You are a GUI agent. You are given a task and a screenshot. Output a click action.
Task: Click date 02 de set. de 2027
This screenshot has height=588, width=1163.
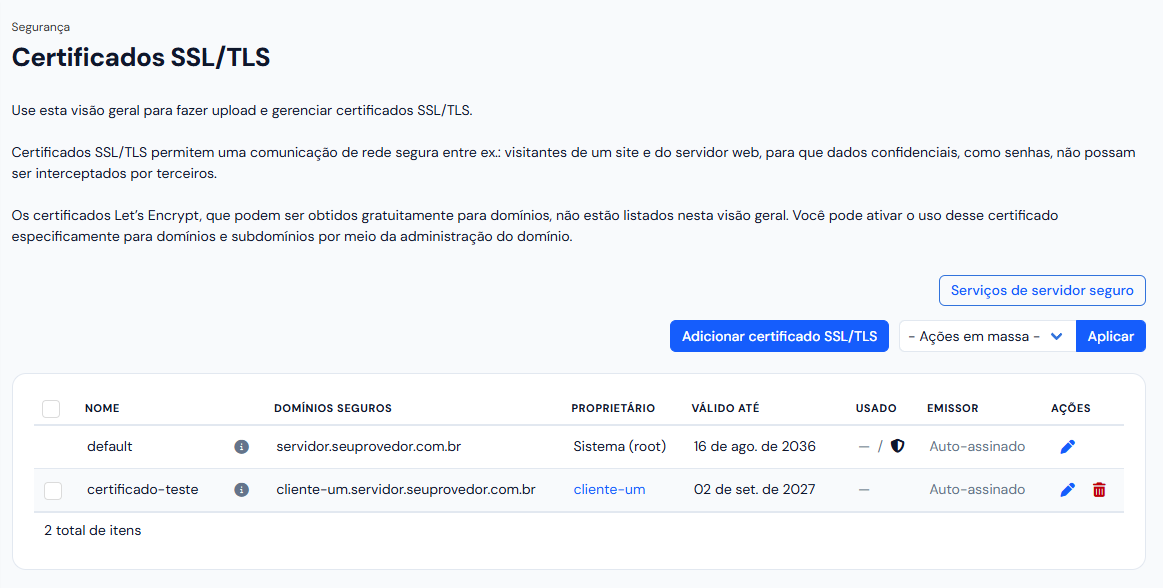[754, 489]
